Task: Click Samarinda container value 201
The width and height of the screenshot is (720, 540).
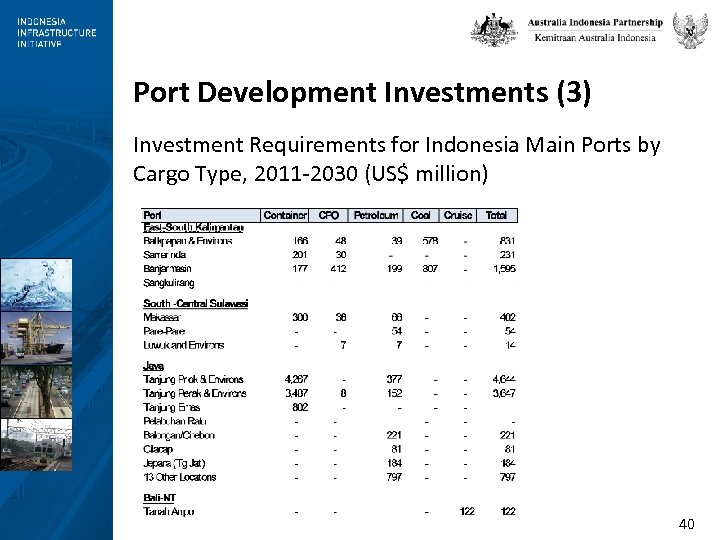Action: [x=300, y=255]
